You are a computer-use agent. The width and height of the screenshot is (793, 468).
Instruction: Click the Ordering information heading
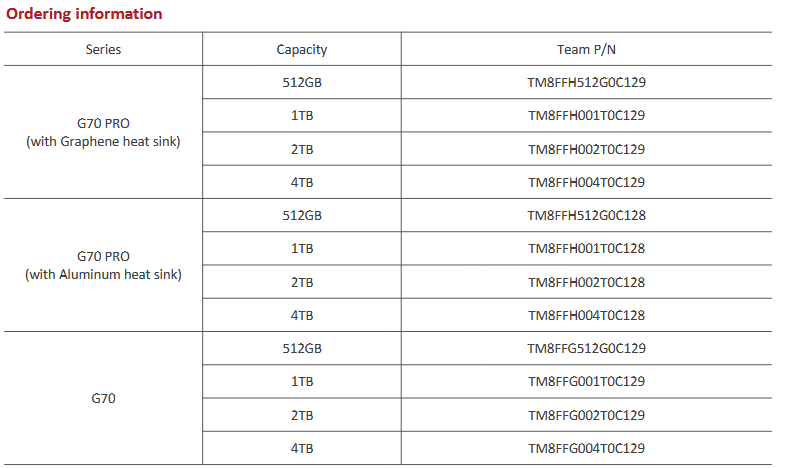(84, 14)
